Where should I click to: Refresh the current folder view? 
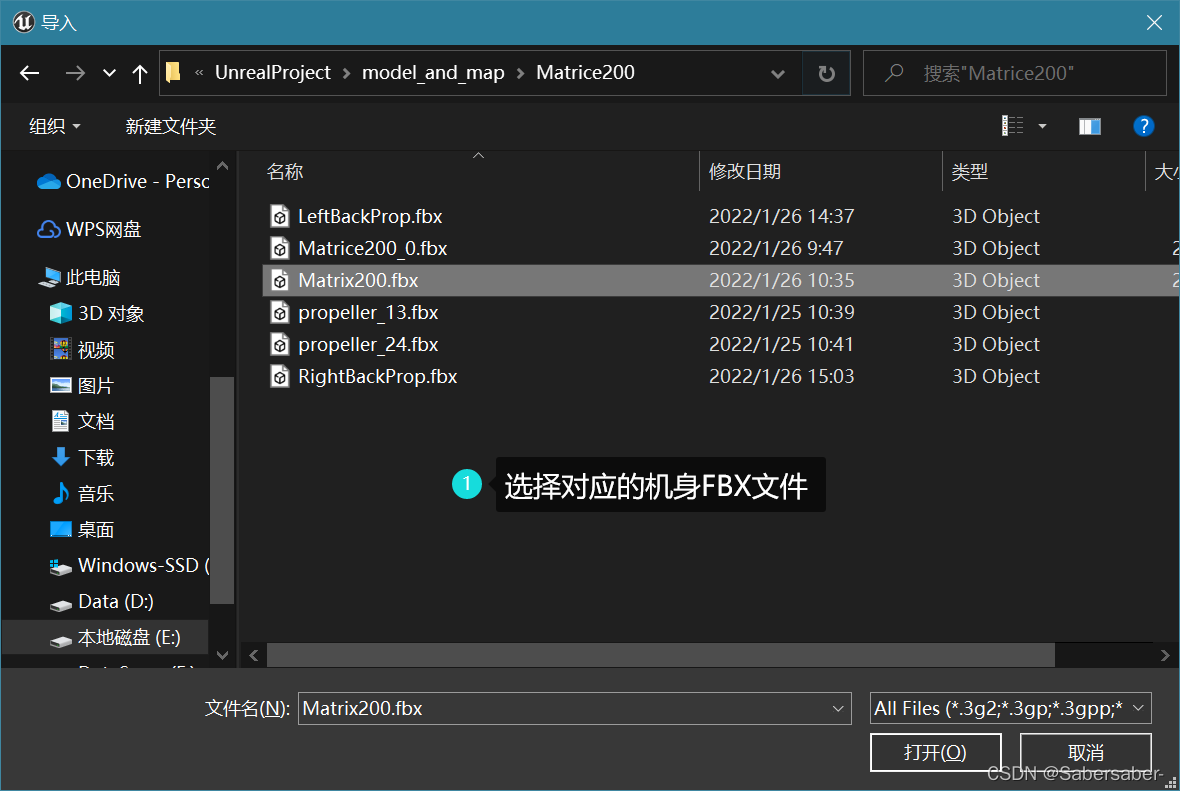826,74
